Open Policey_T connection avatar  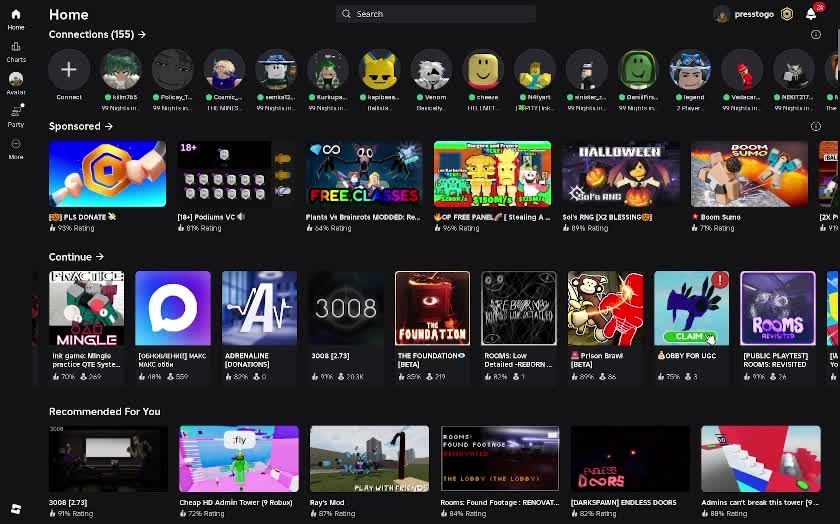pyautogui.click(x=172, y=70)
